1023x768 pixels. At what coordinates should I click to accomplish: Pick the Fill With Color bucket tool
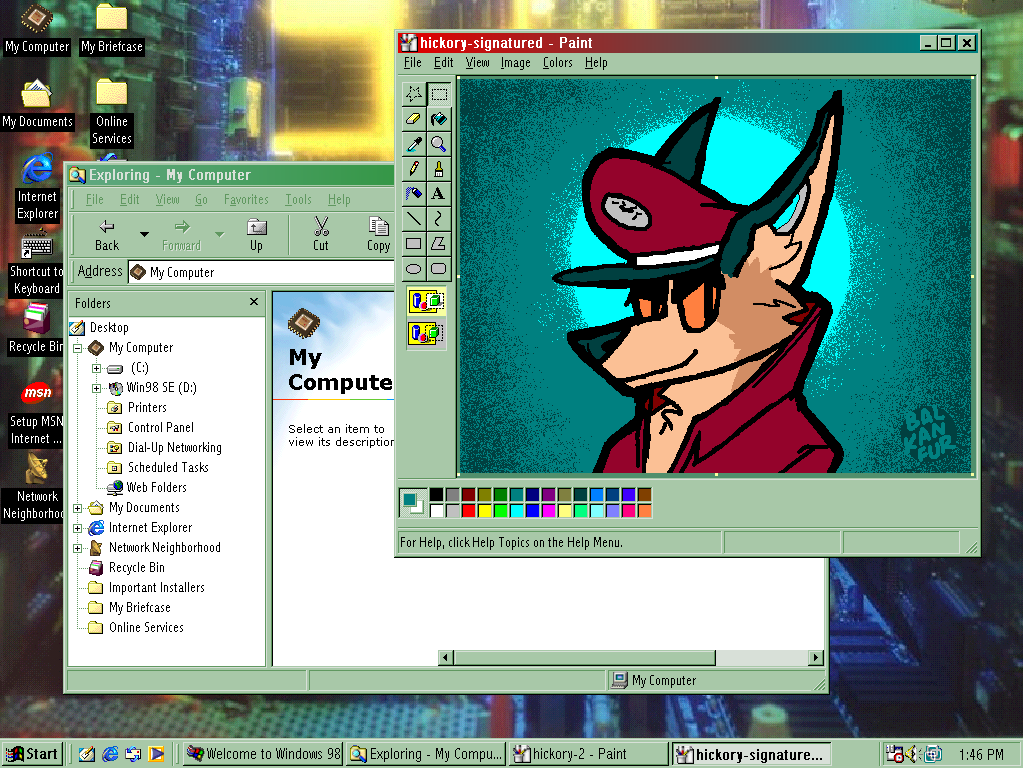point(438,119)
